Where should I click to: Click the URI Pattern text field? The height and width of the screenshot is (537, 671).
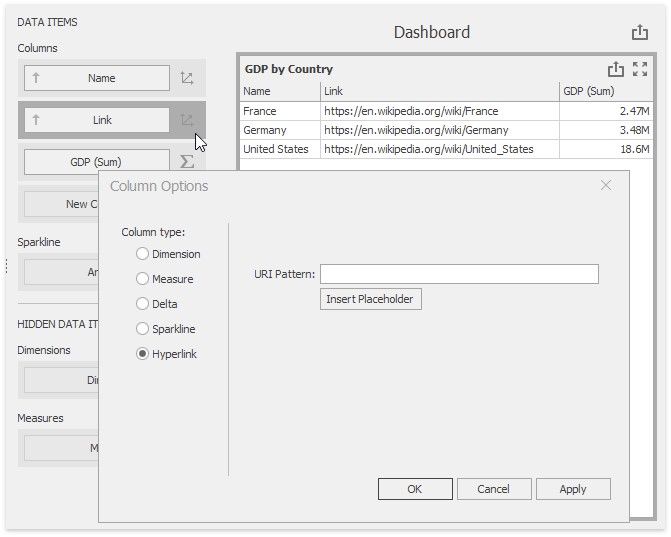(459, 274)
